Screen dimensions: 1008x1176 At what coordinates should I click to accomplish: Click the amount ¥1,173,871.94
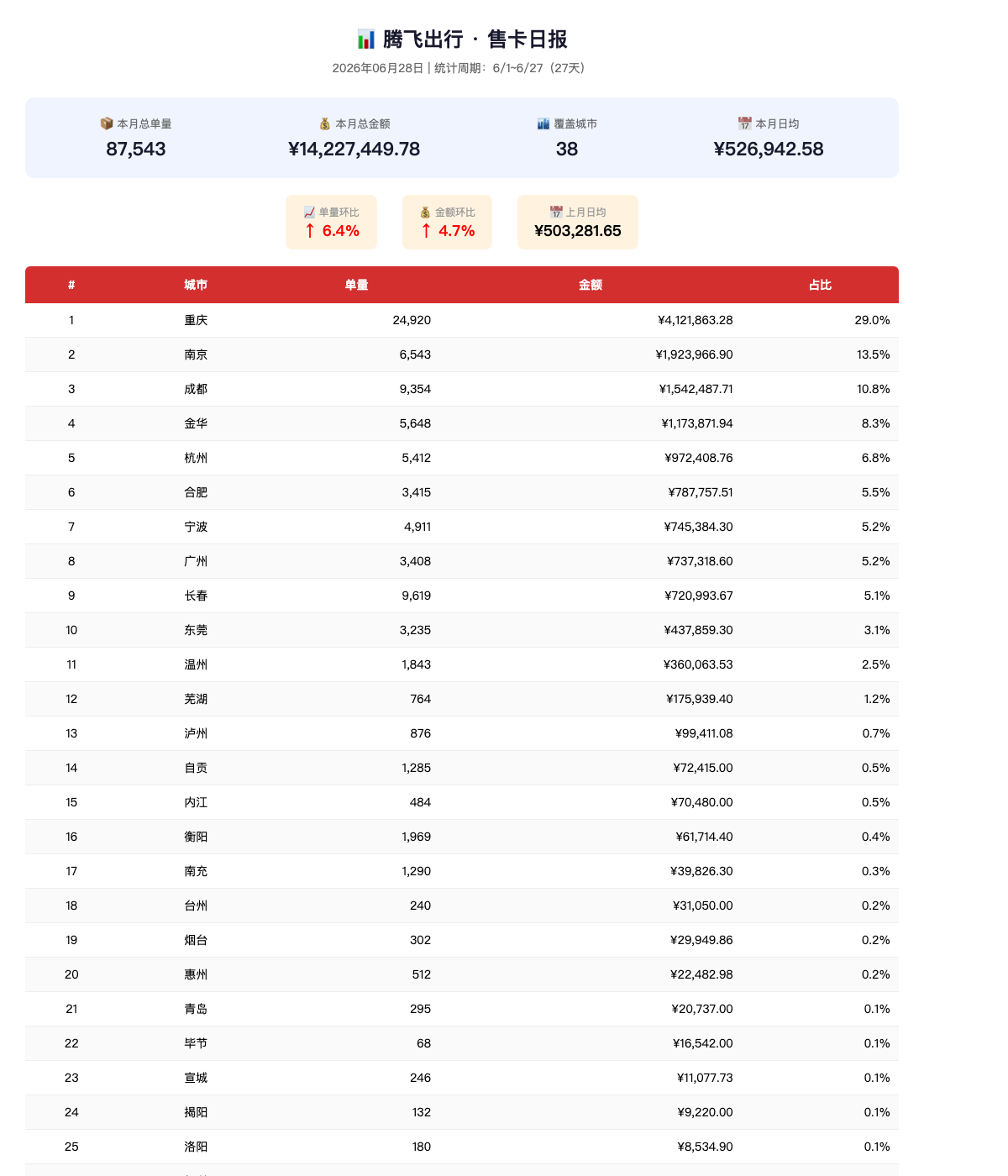click(x=697, y=423)
